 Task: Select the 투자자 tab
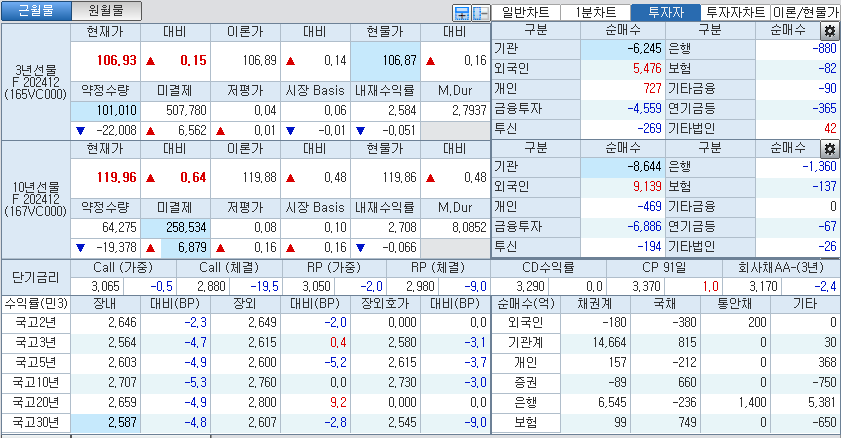point(666,12)
